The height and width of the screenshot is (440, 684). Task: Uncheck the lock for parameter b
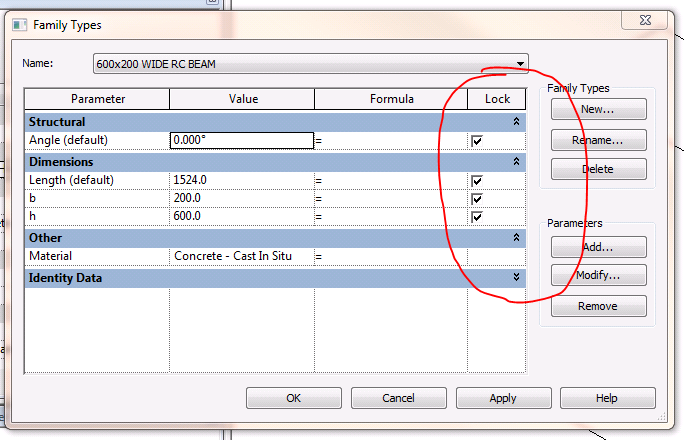pos(477,199)
